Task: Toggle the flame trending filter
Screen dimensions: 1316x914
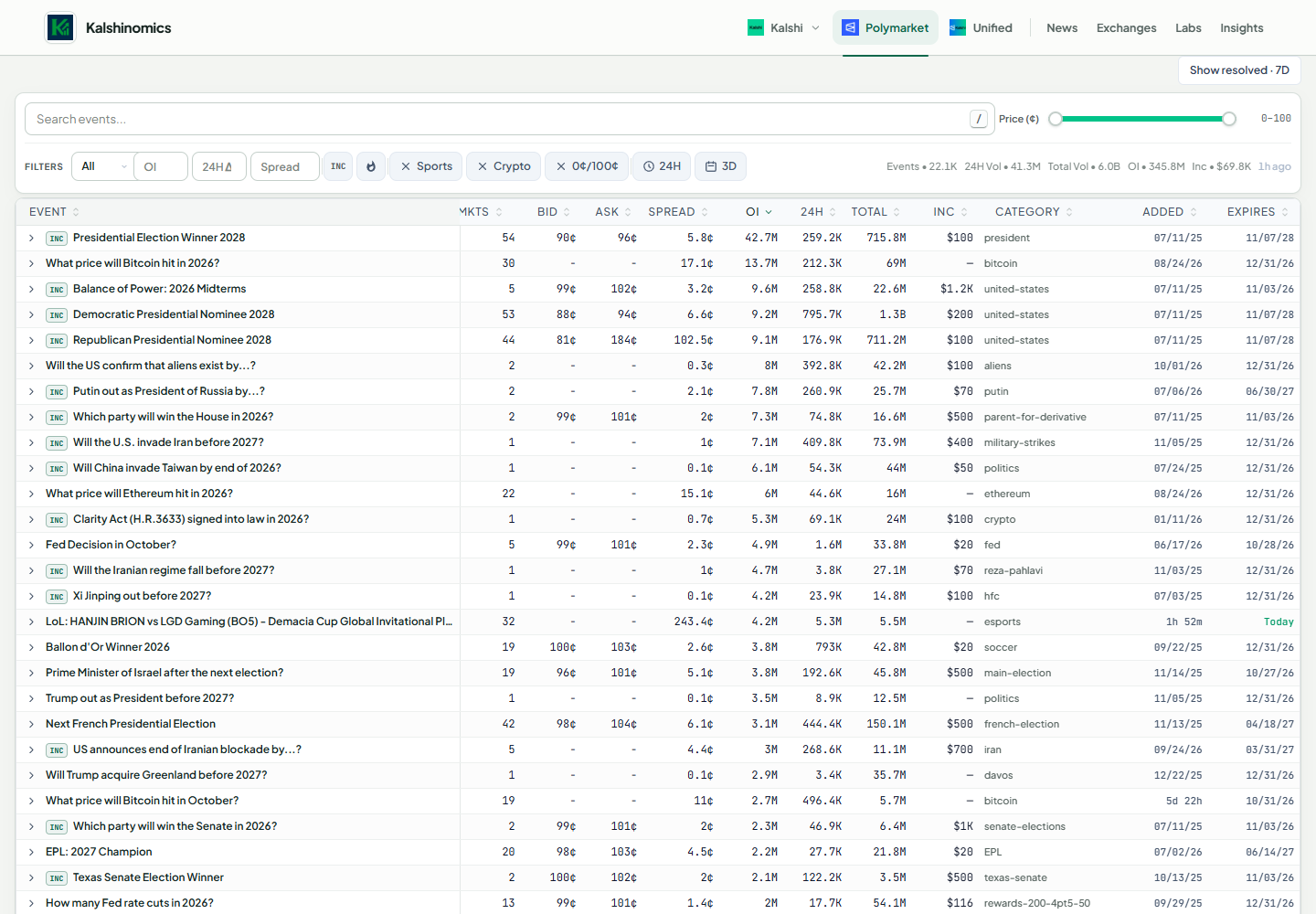Action: (371, 166)
